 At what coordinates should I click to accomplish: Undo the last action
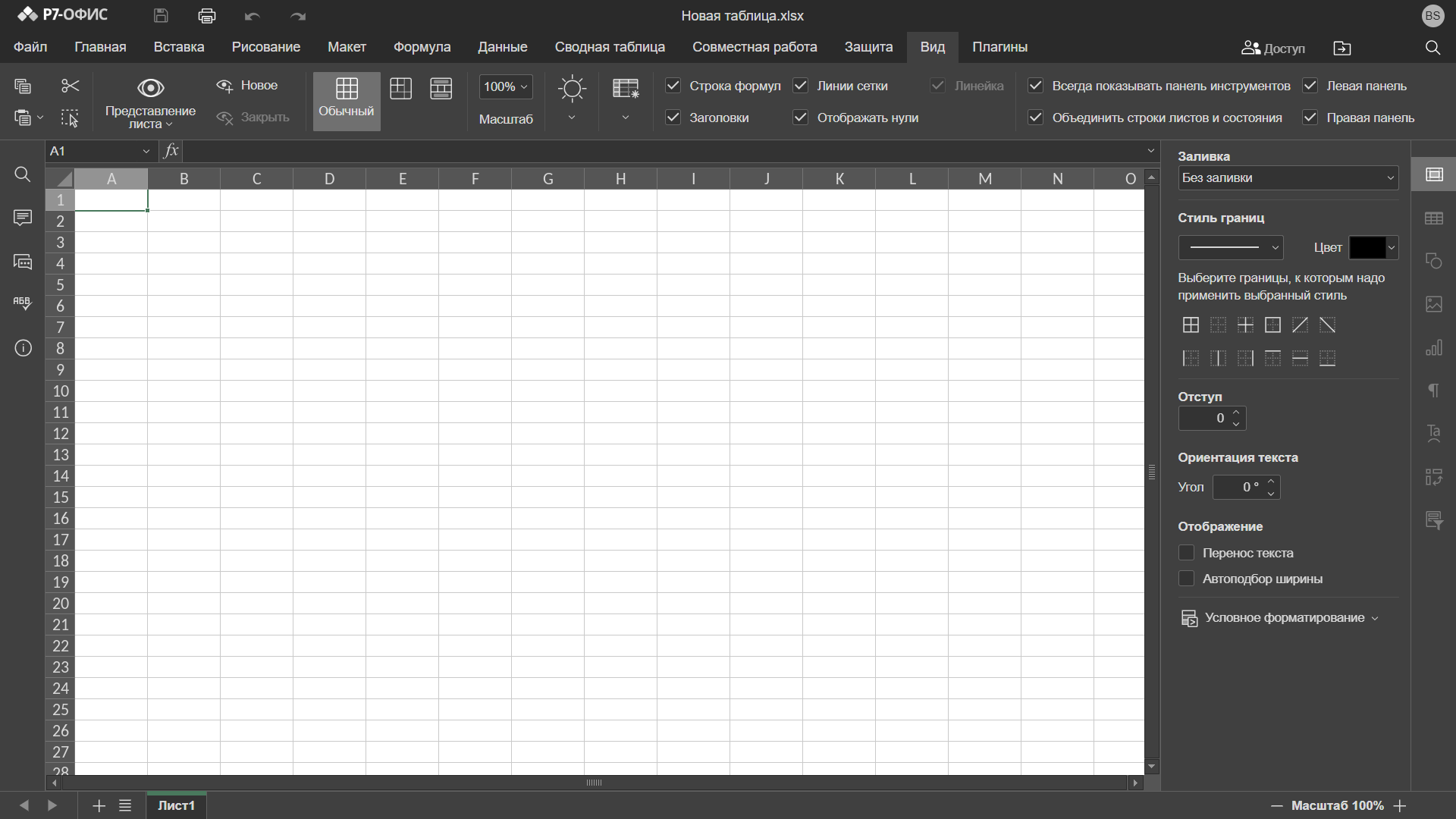[x=253, y=16]
